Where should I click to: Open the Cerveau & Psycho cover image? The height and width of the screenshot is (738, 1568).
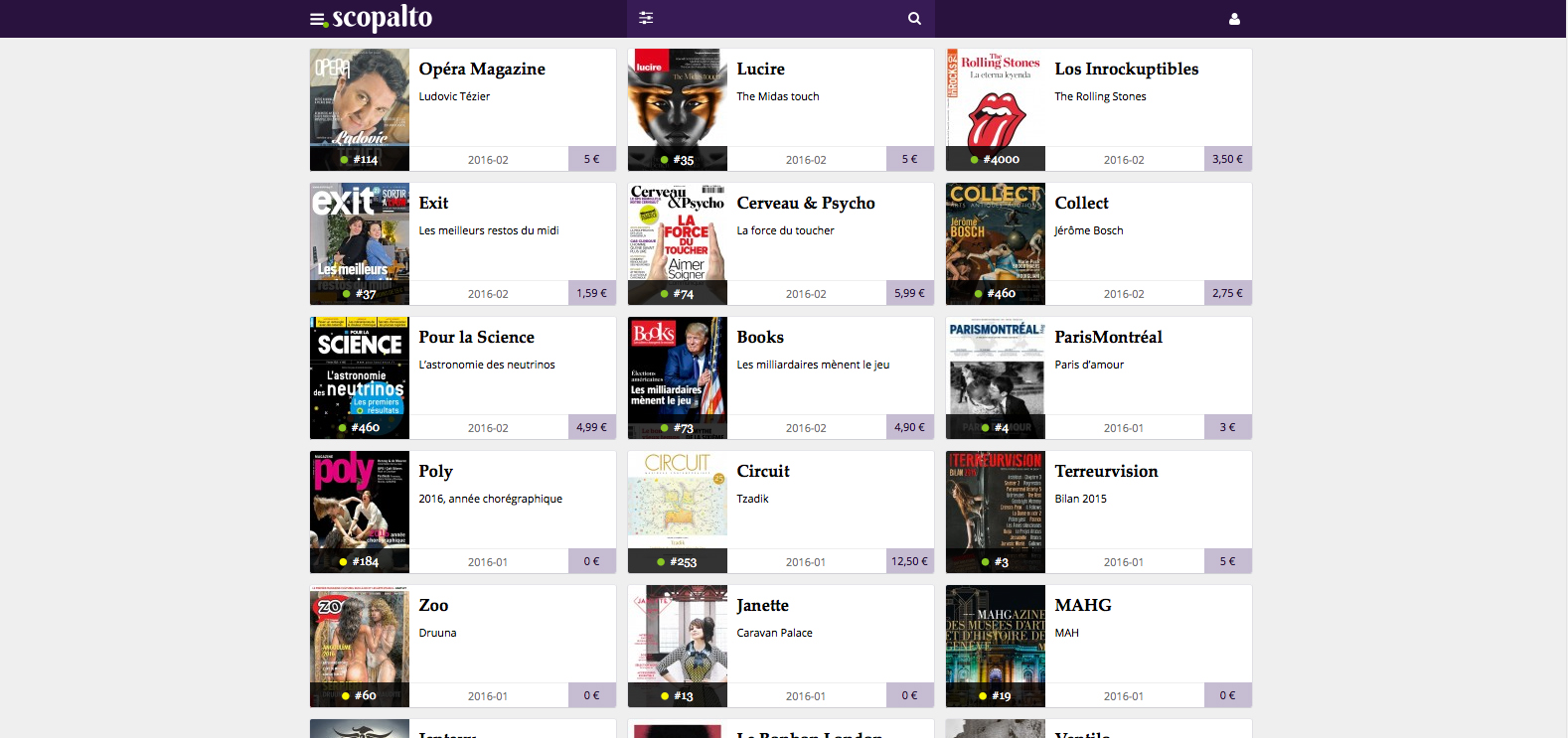point(678,243)
